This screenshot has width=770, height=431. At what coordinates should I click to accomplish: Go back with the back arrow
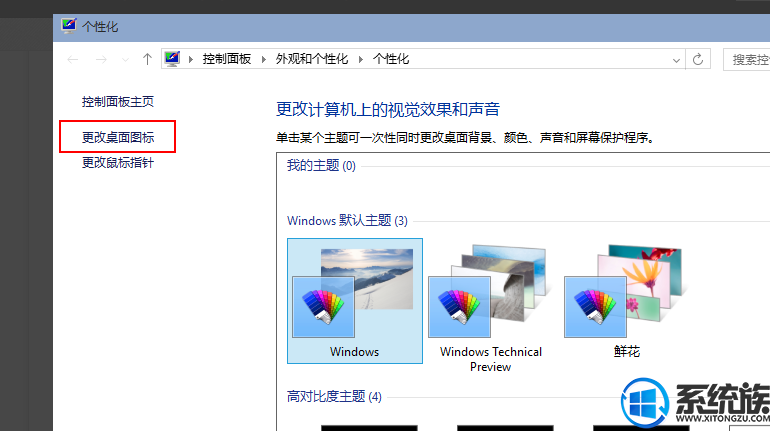click(x=73, y=60)
